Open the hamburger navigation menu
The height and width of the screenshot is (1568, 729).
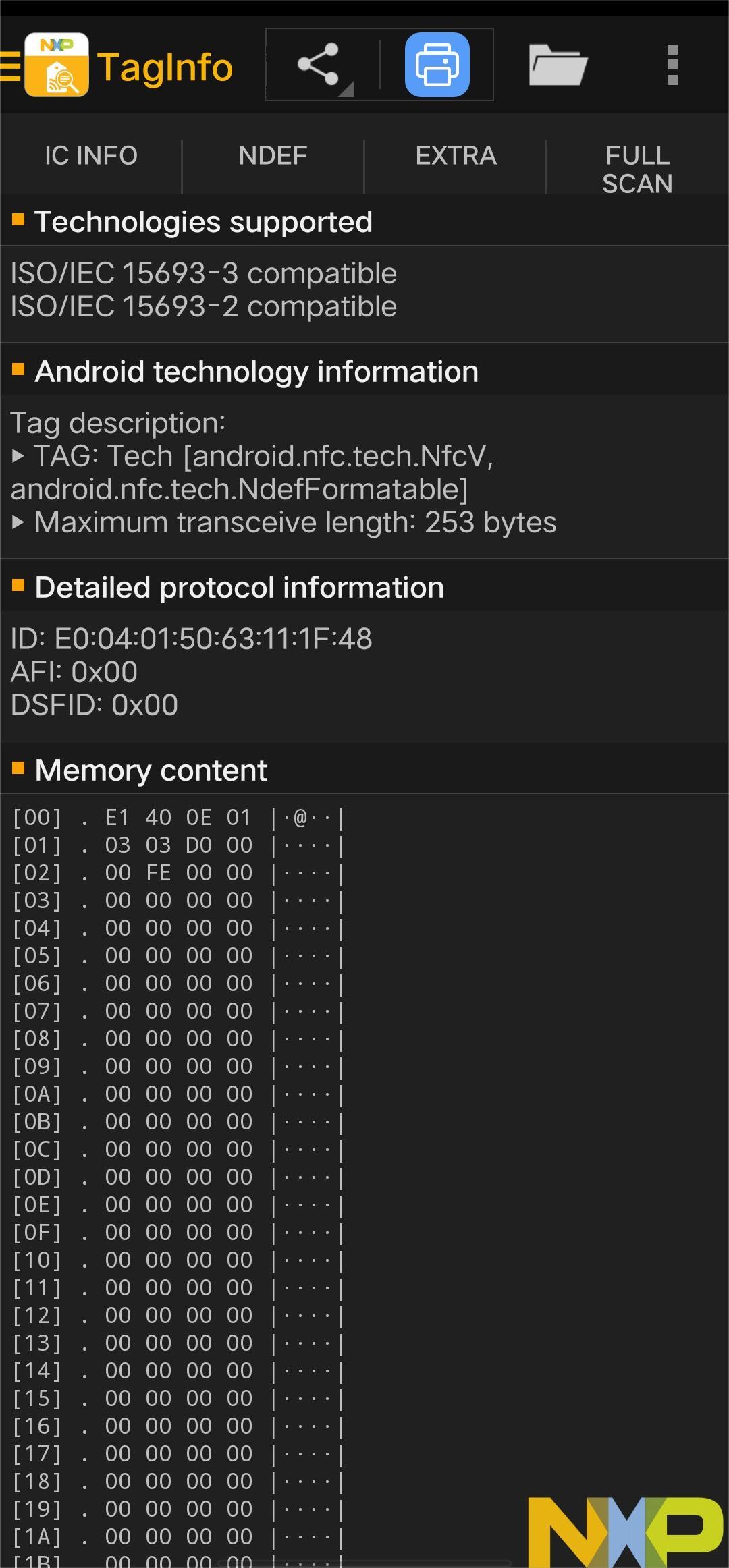[x=10, y=65]
